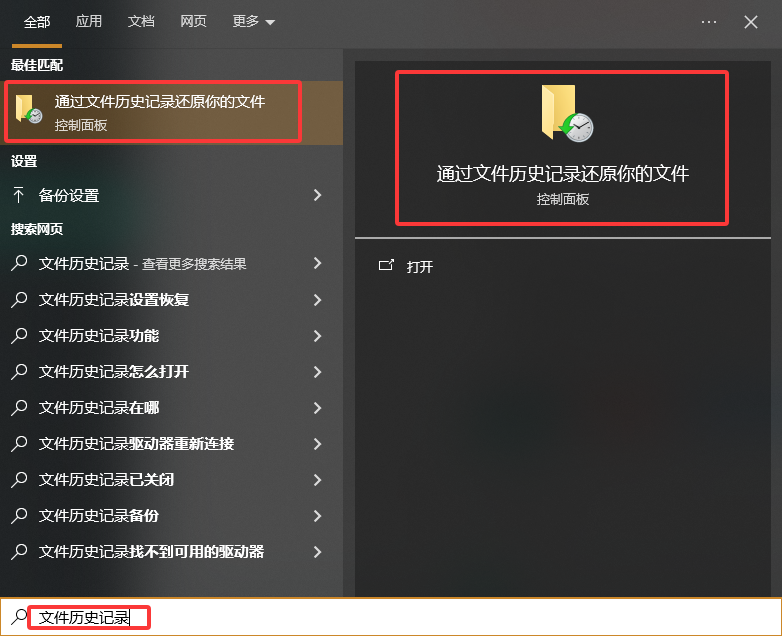Click search icon beside 文件历史记录在哪
782x636 pixels.
coord(19,407)
